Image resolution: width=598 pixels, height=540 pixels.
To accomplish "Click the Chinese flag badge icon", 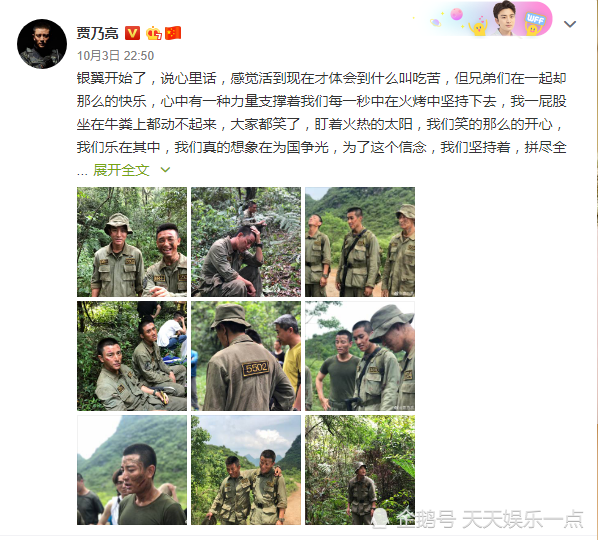I will point(173,33).
